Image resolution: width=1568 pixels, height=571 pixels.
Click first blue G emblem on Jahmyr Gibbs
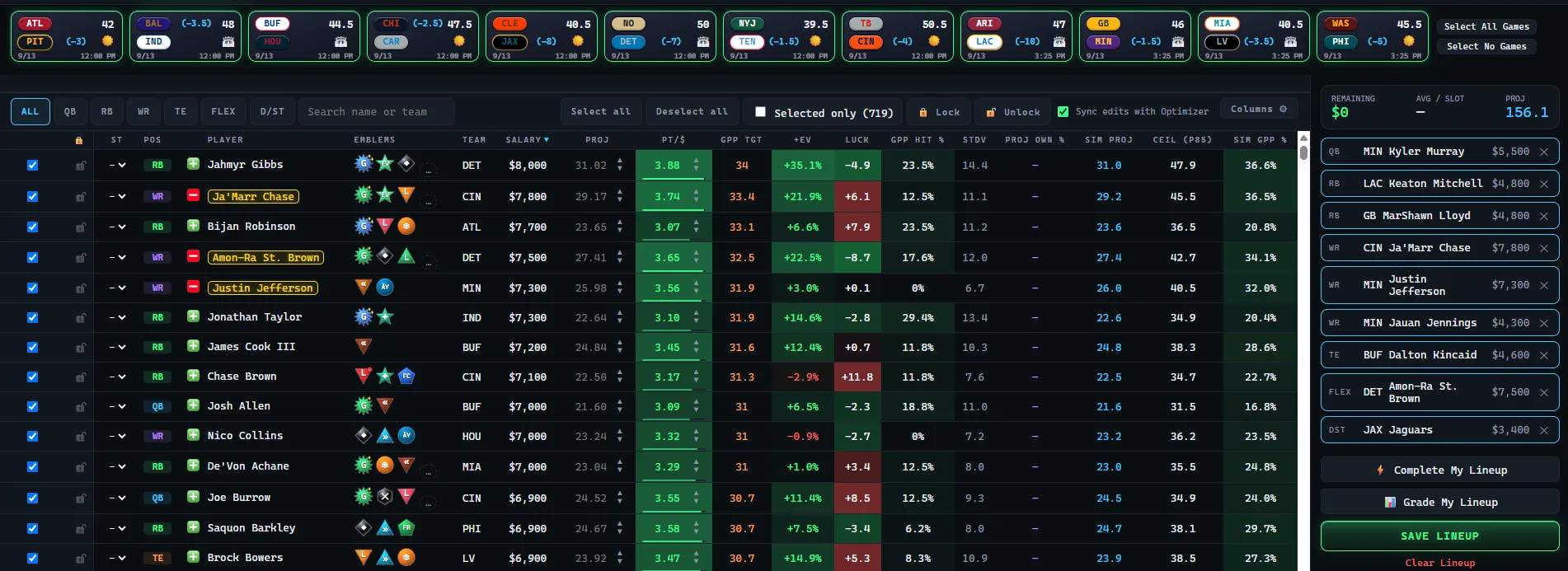pos(364,164)
